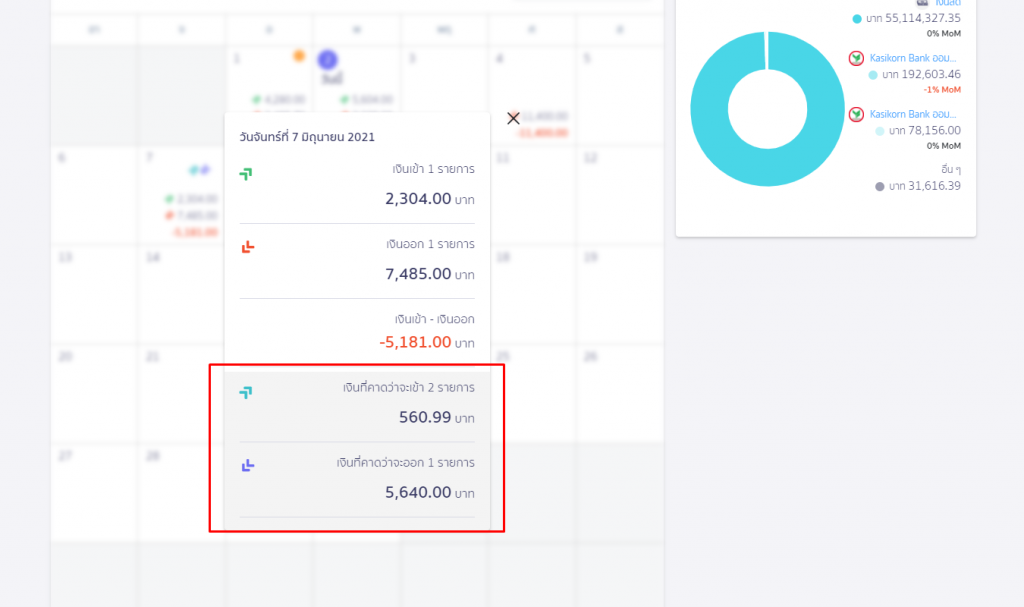Image resolution: width=1024 pixels, height=607 pixels.
Task: Close the June 7 details popup
Action: [513, 118]
